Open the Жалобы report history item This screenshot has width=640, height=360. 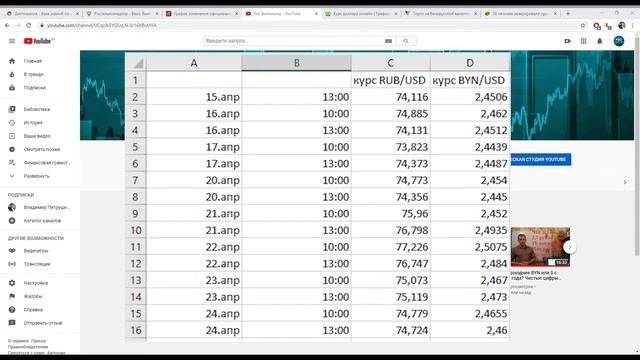33,296
